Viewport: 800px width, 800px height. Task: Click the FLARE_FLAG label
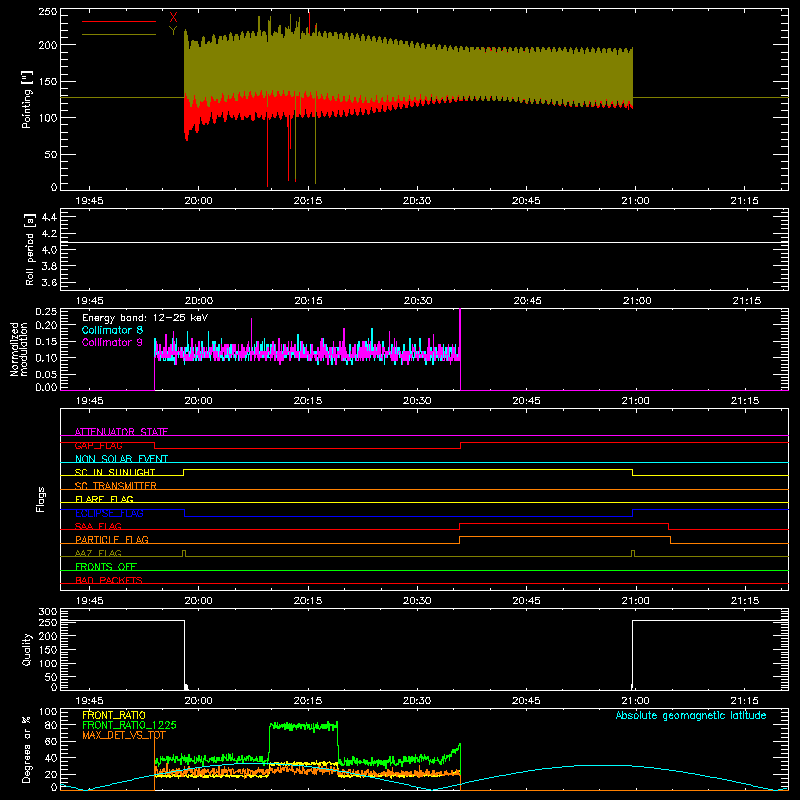click(104, 499)
